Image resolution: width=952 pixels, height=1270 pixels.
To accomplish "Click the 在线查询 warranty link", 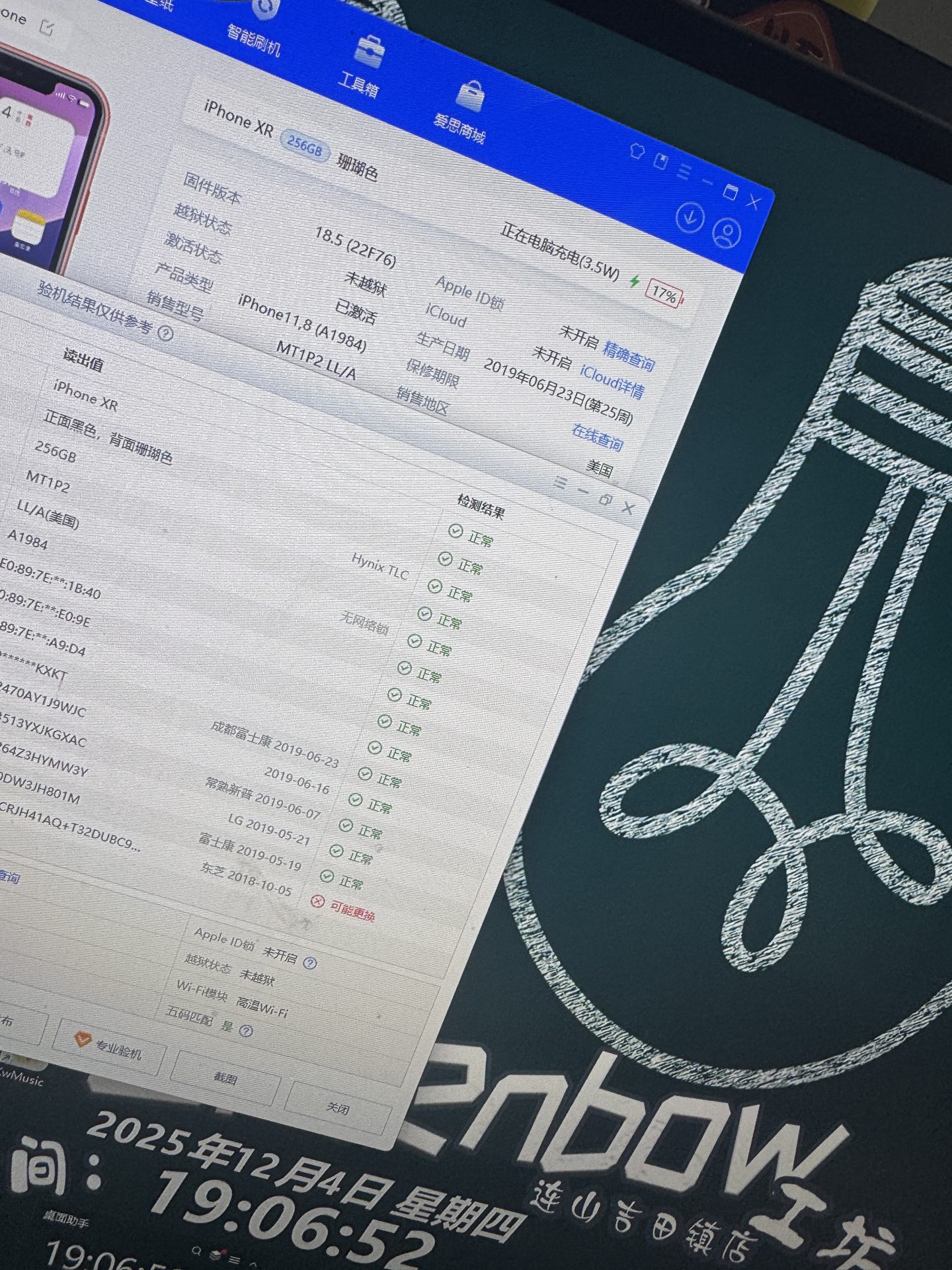I will [x=597, y=437].
